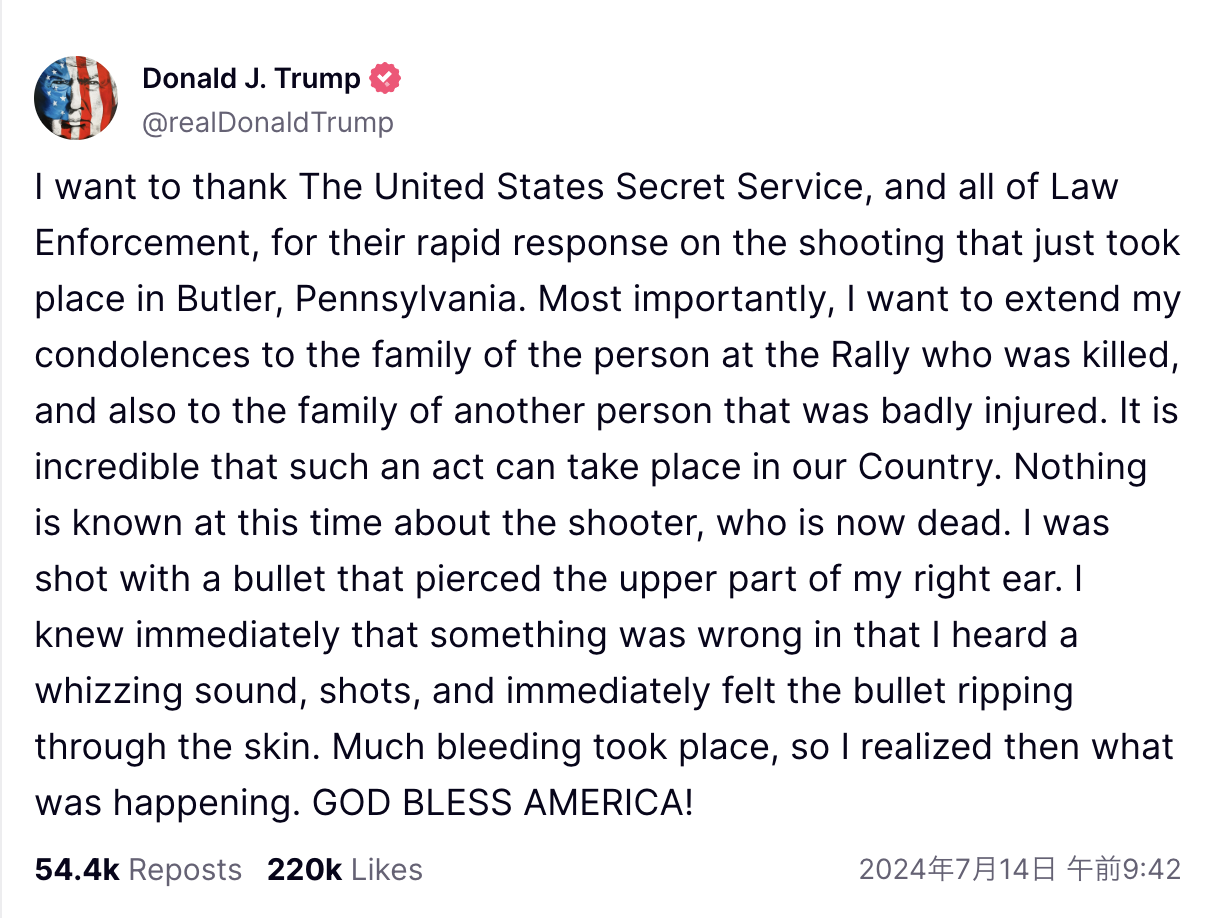Open the @realDonaldTrump handle link
The image size is (1214, 918).
pyautogui.click(x=268, y=123)
